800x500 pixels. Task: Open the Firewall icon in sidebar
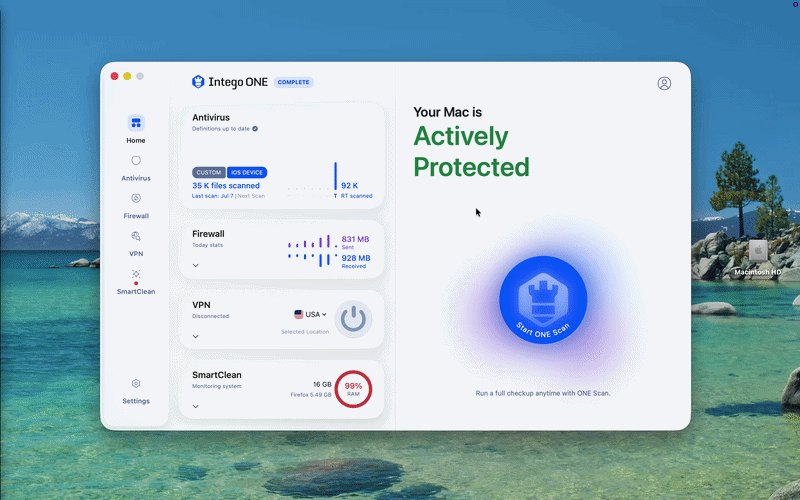coord(136,198)
